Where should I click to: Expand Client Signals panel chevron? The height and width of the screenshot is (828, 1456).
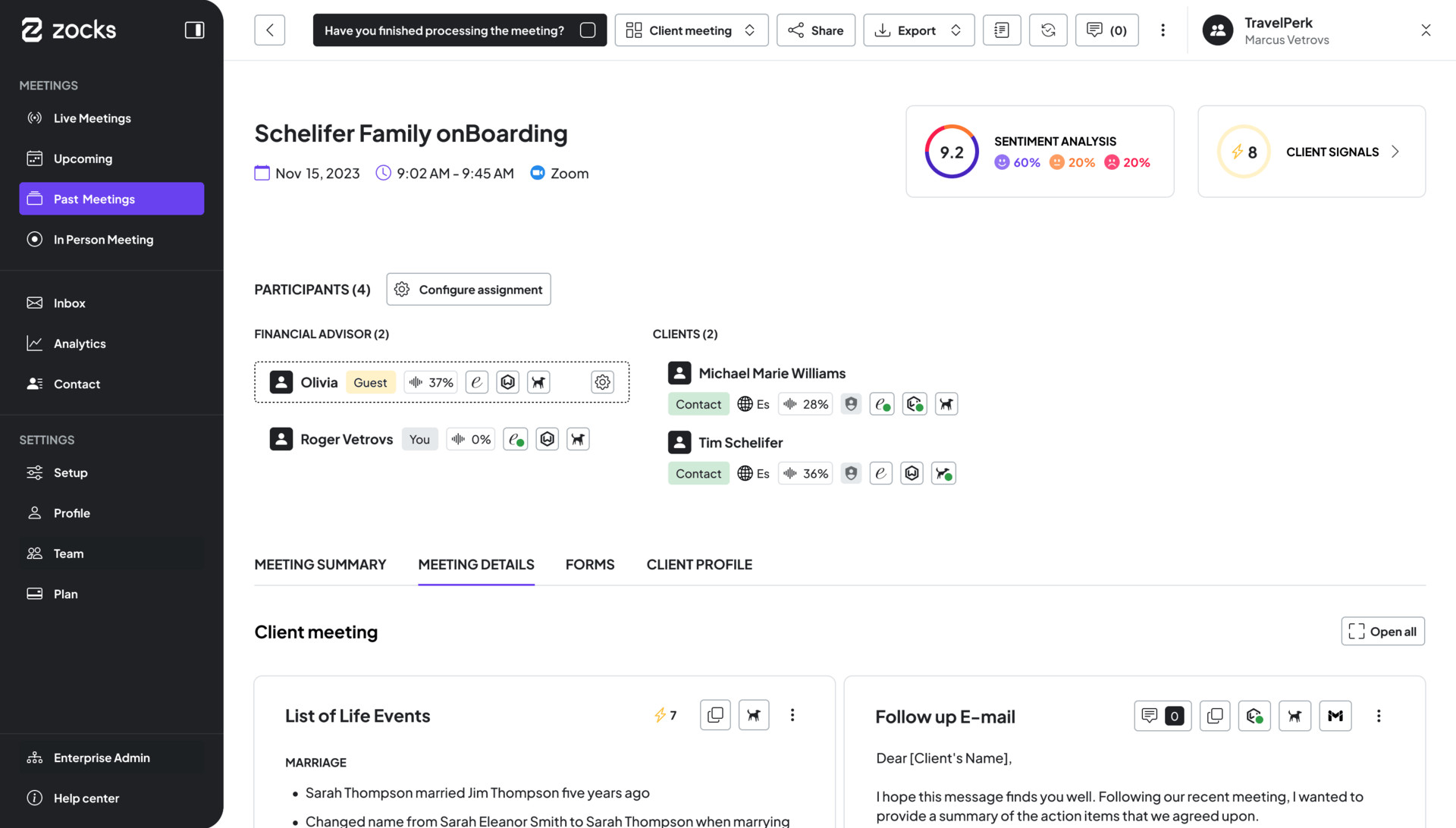point(1395,152)
